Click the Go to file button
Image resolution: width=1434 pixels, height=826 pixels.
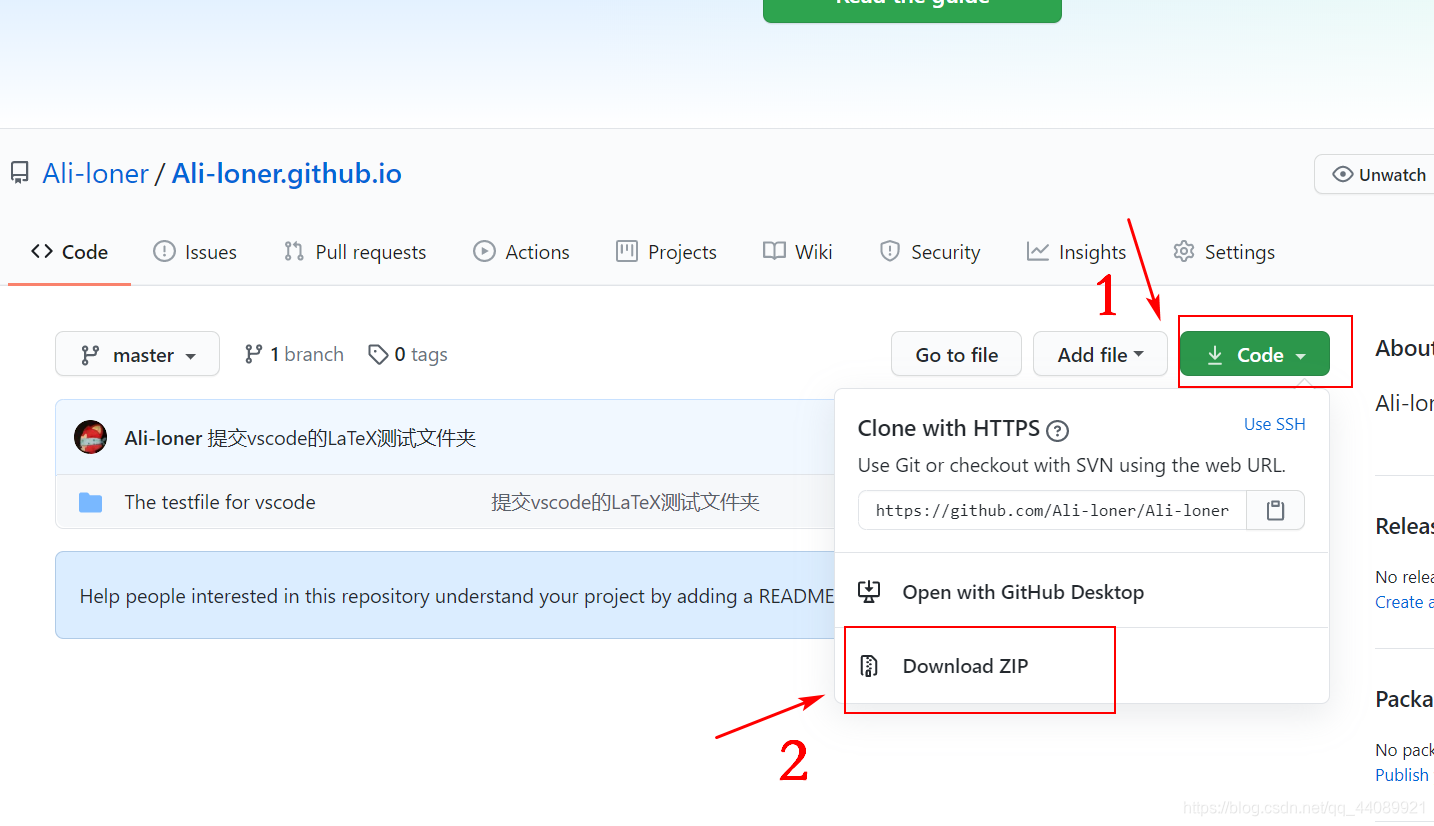[x=956, y=354]
